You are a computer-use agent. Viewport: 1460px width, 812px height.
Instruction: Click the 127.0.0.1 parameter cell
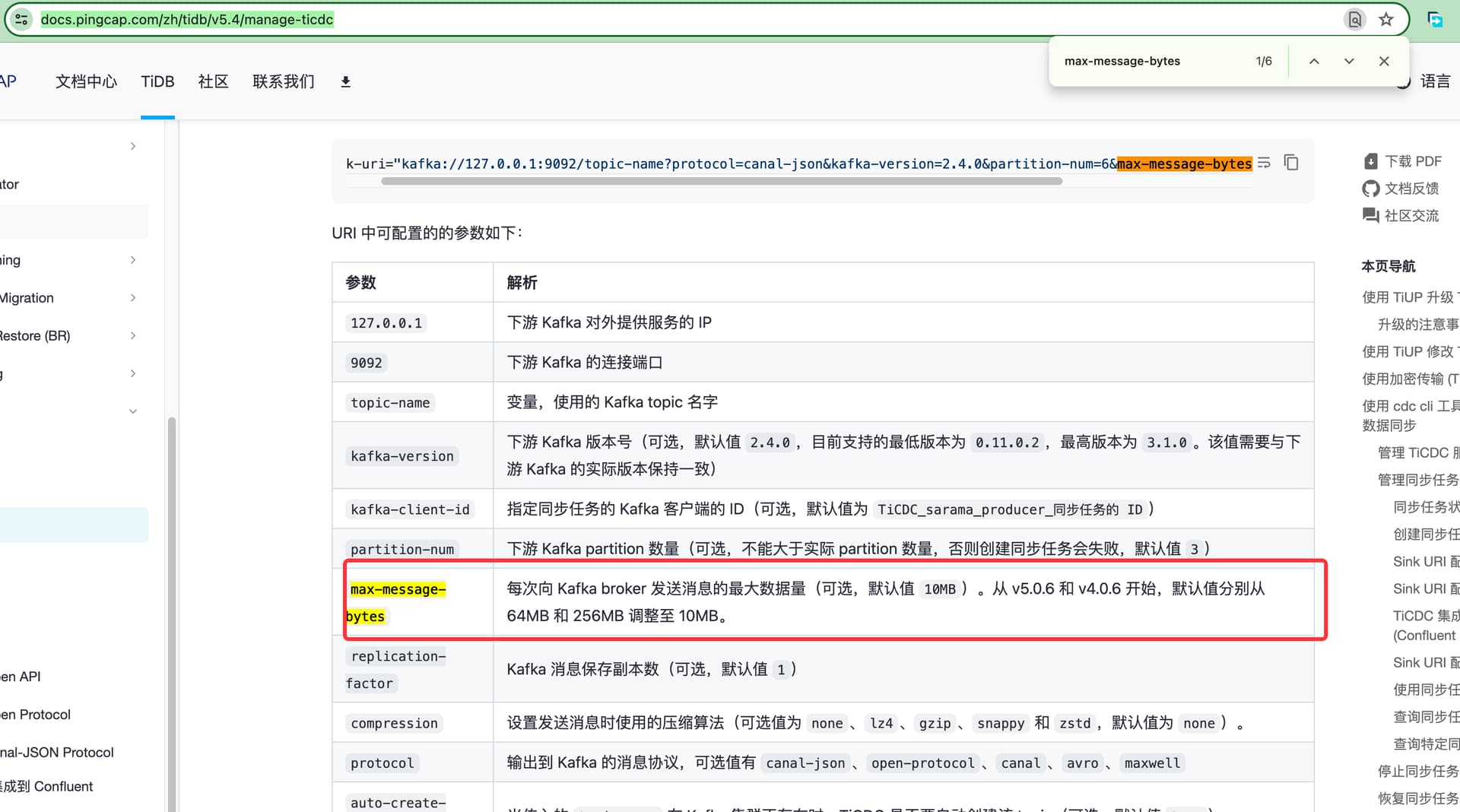pos(412,322)
